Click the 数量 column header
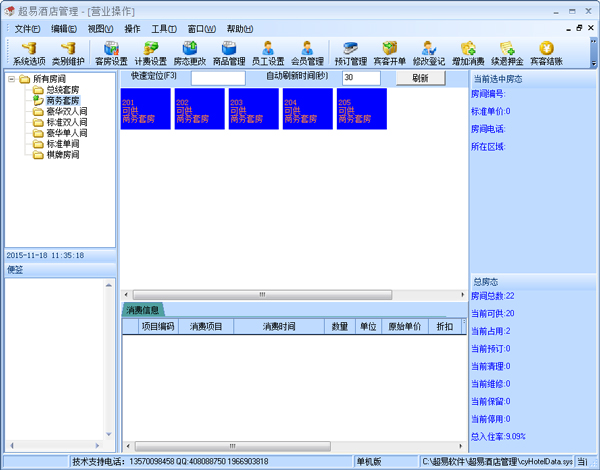The height and width of the screenshot is (470, 600). click(x=340, y=326)
